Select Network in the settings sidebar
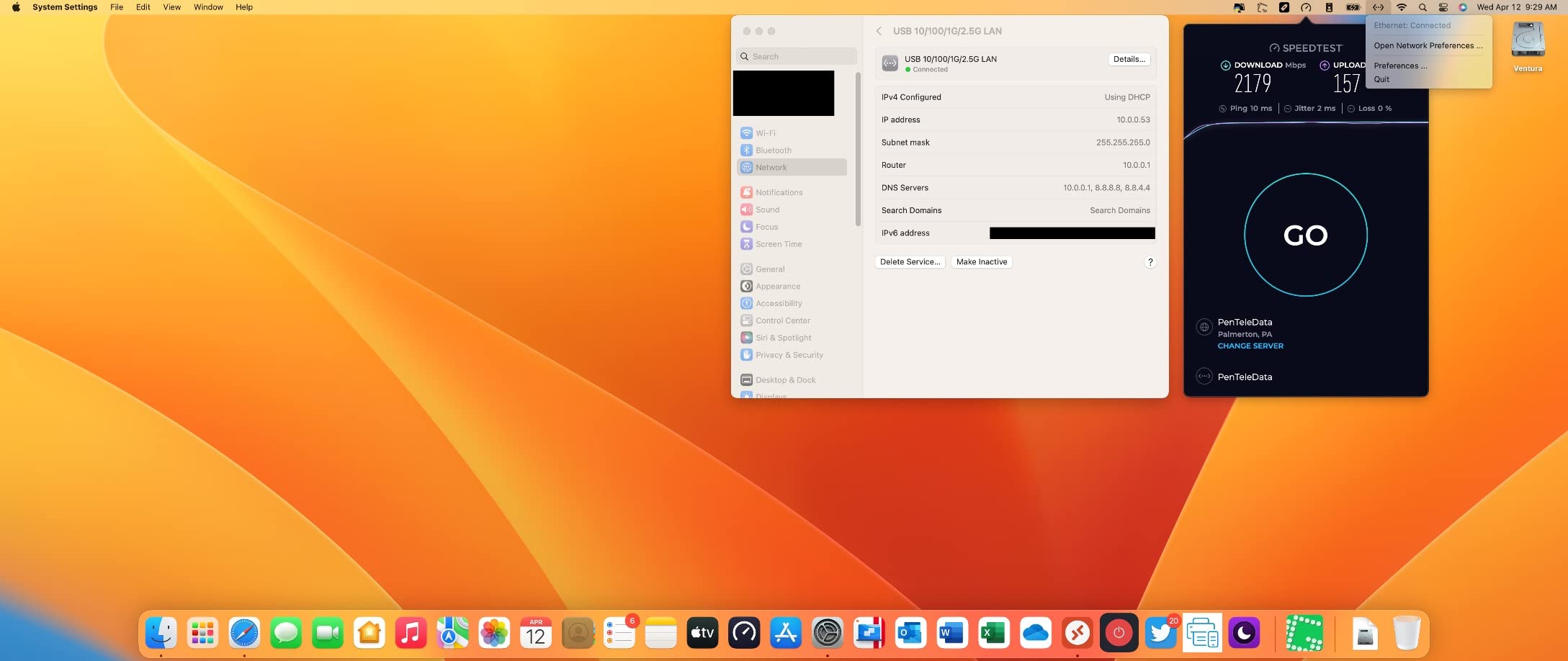This screenshot has height=661, width=1568. coord(792,167)
